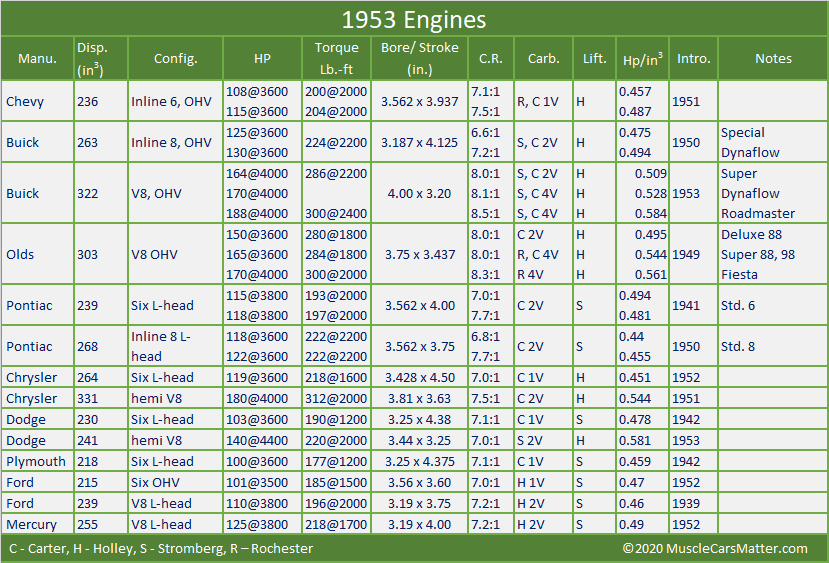
Task: Select the '3.75 x 3.437' cell
Action: pyautogui.click(x=420, y=254)
